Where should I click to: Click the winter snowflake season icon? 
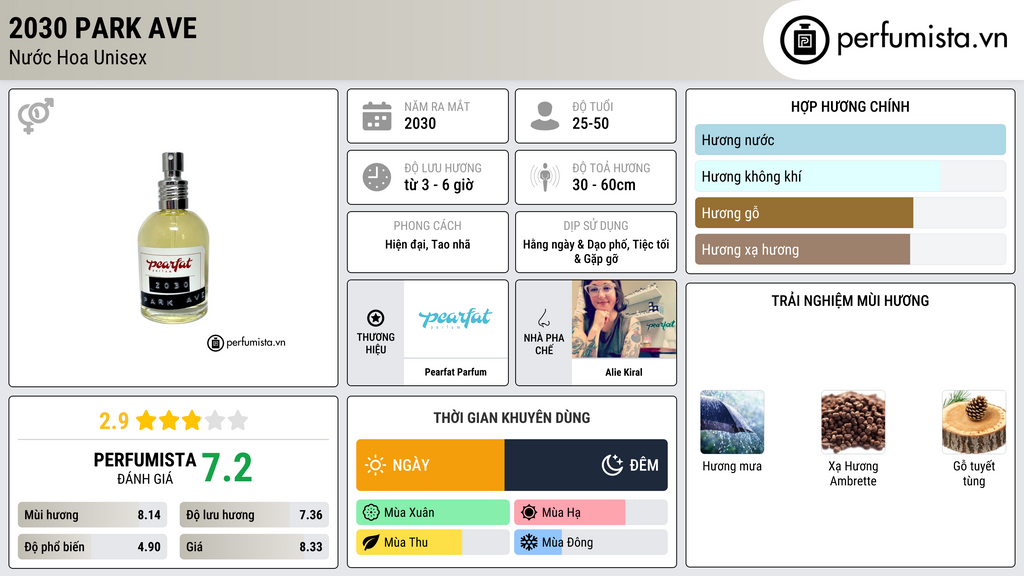click(529, 542)
